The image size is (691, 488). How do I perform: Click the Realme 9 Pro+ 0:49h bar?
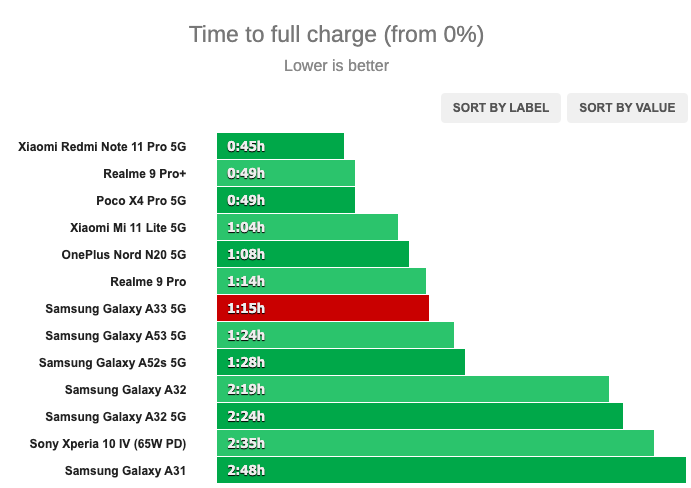point(286,173)
